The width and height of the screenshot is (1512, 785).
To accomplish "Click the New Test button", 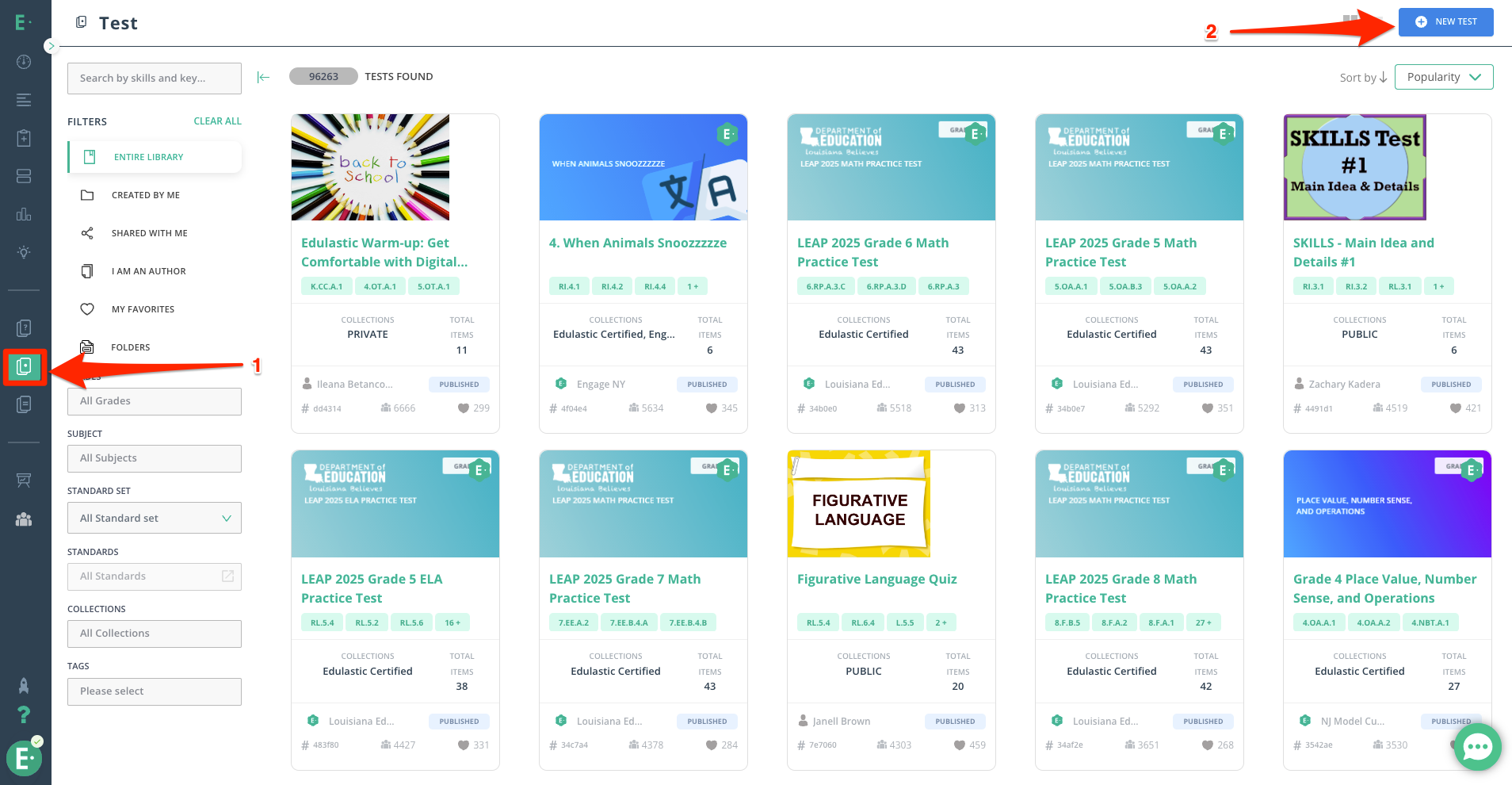I will [1445, 22].
